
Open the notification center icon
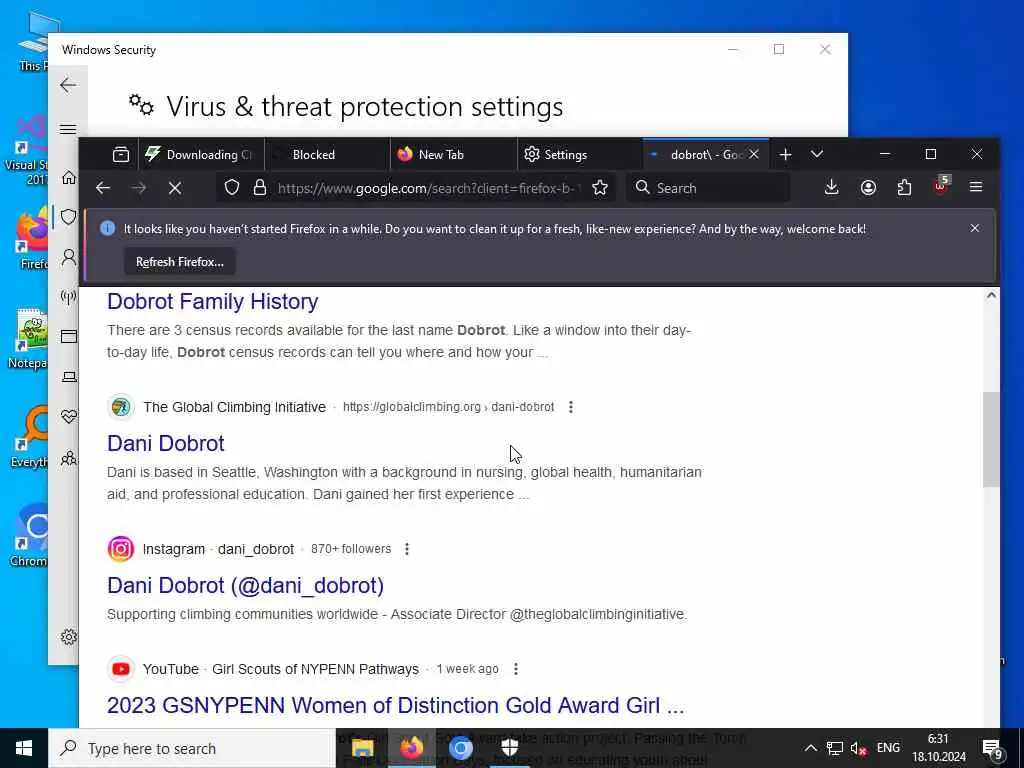click(993, 749)
